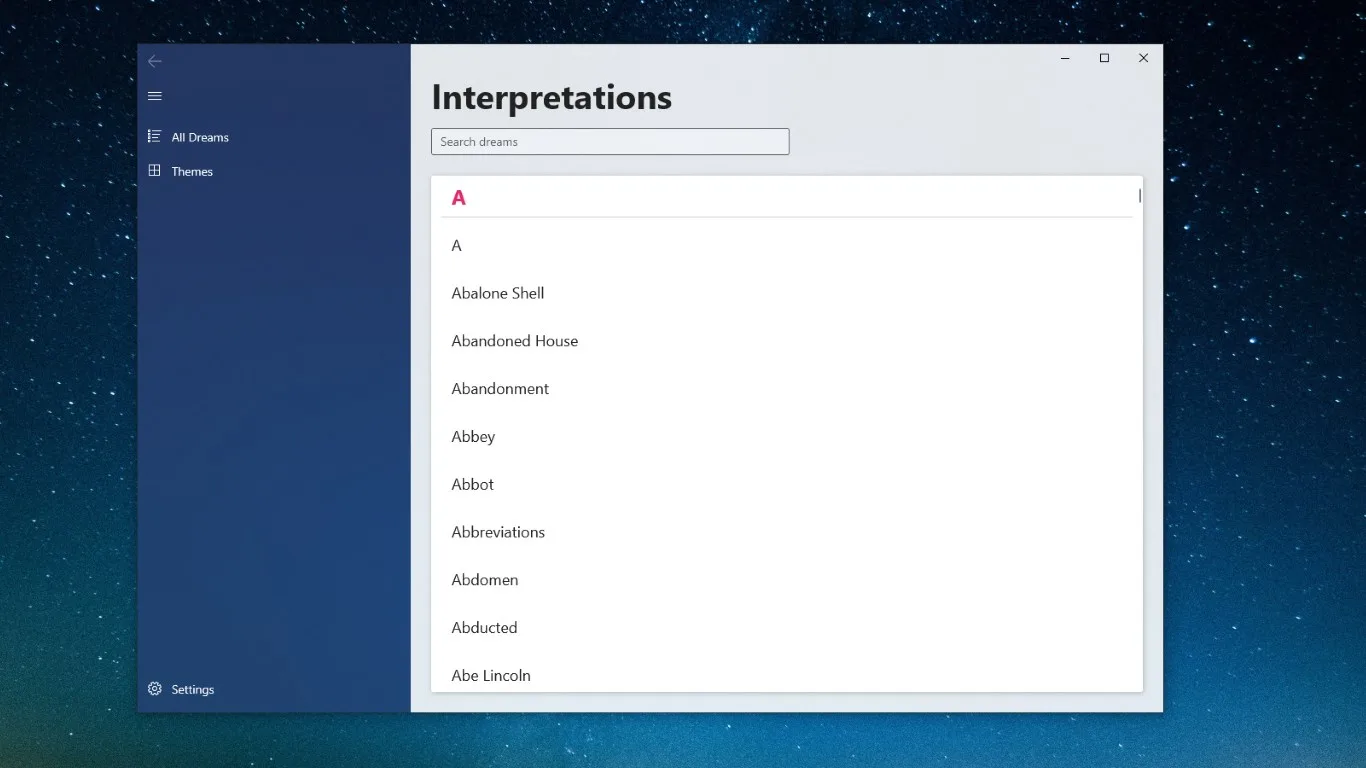Open Abandoned House interpretation
The image size is (1366, 768).
coord(787,341)
